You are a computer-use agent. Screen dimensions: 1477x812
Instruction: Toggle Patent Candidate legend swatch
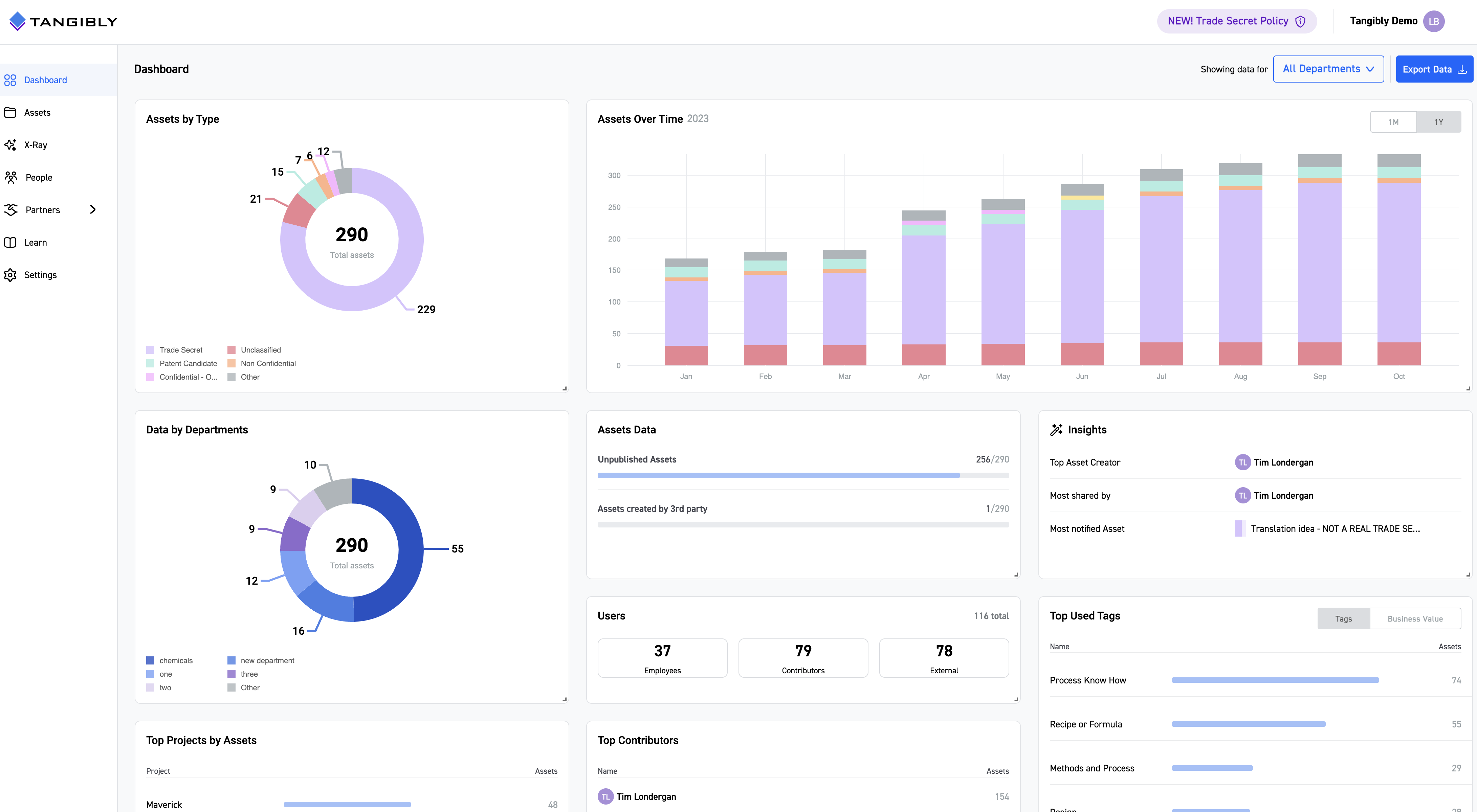[x=150, y=363]
